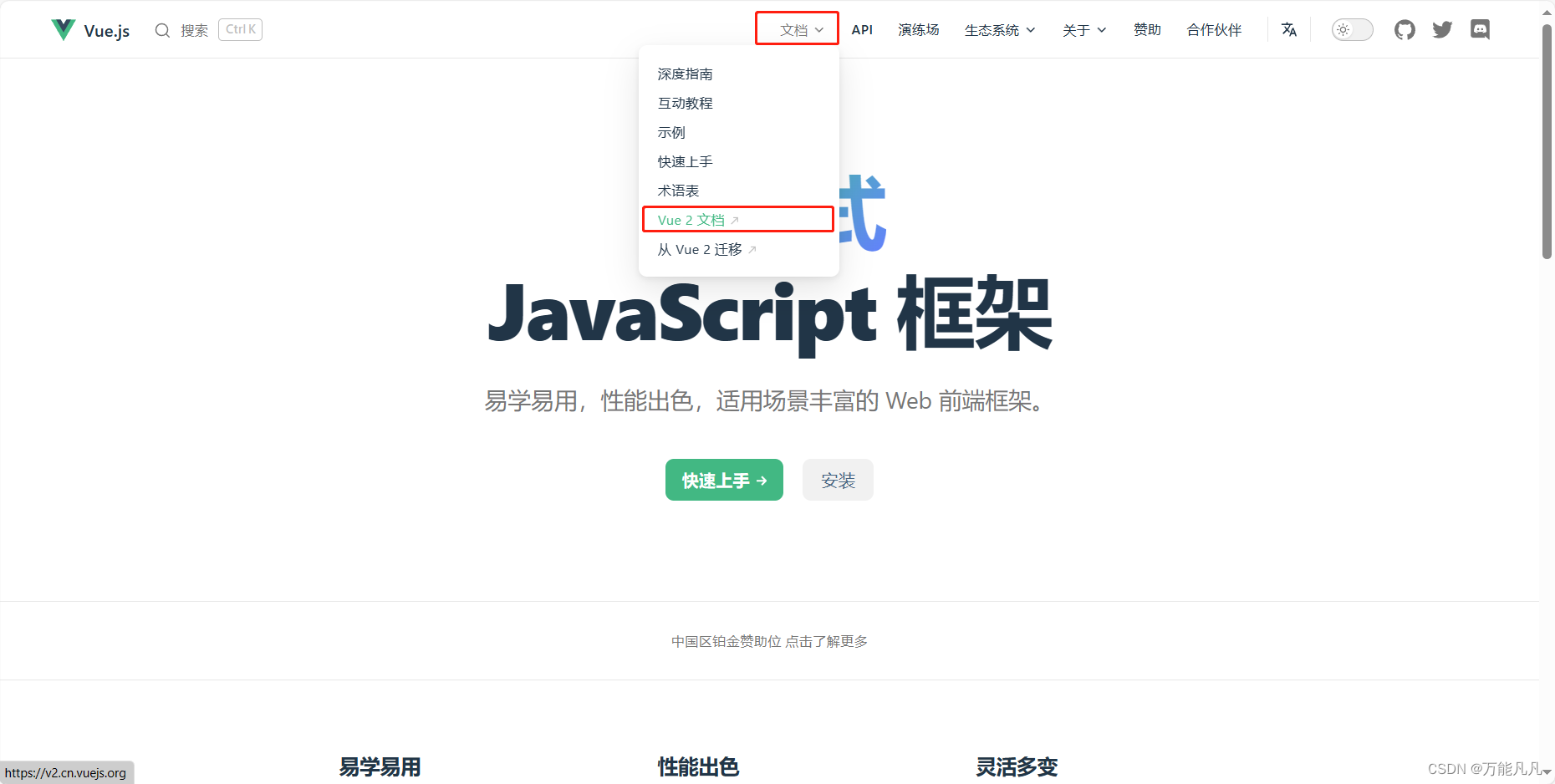Click the external-link arrow next to Vue 2 文档
Screen dimensions: 1555x784
[x=733, y=219]
